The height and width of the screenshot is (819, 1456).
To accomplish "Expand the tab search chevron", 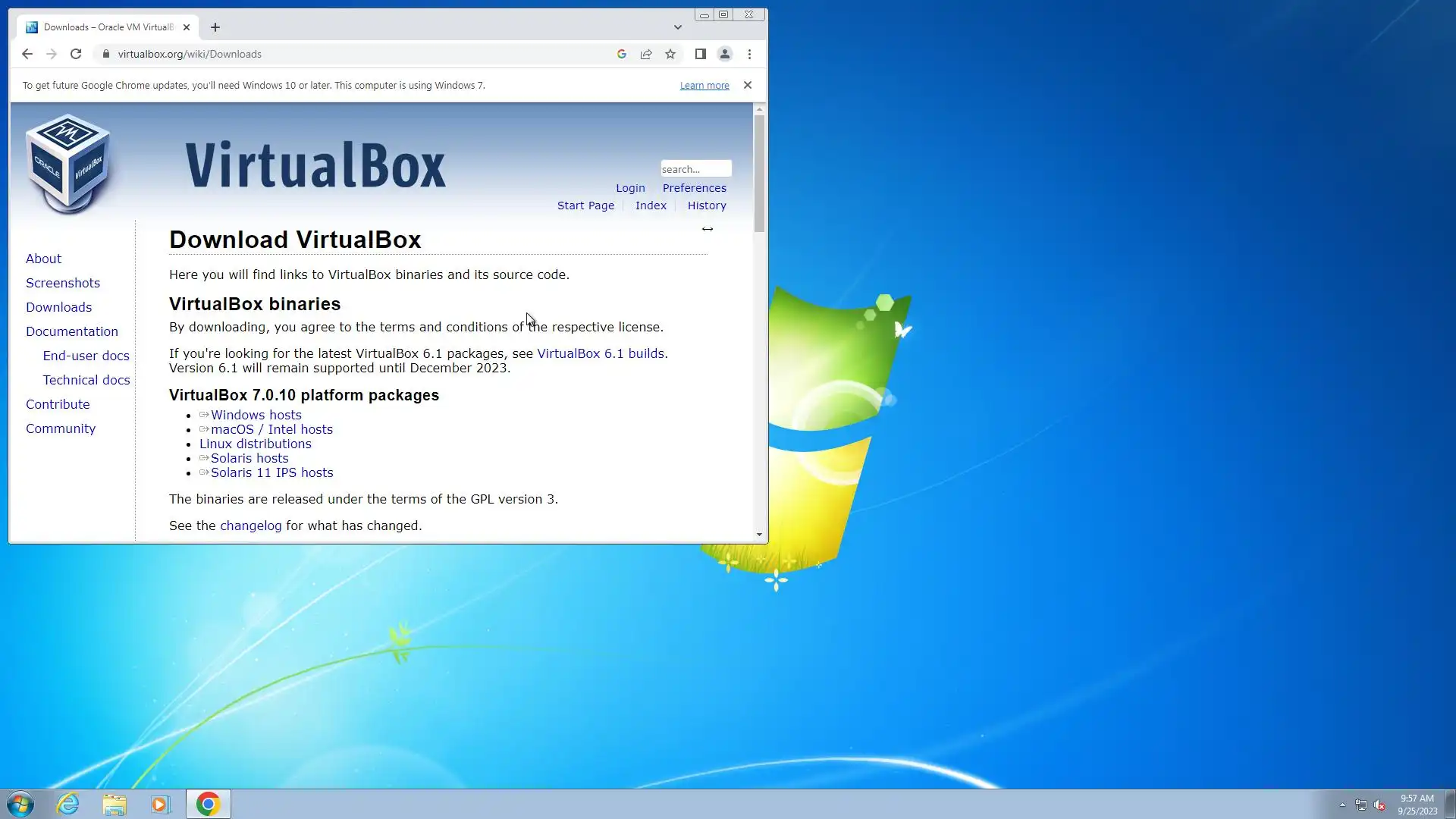I will pos(678,27).
